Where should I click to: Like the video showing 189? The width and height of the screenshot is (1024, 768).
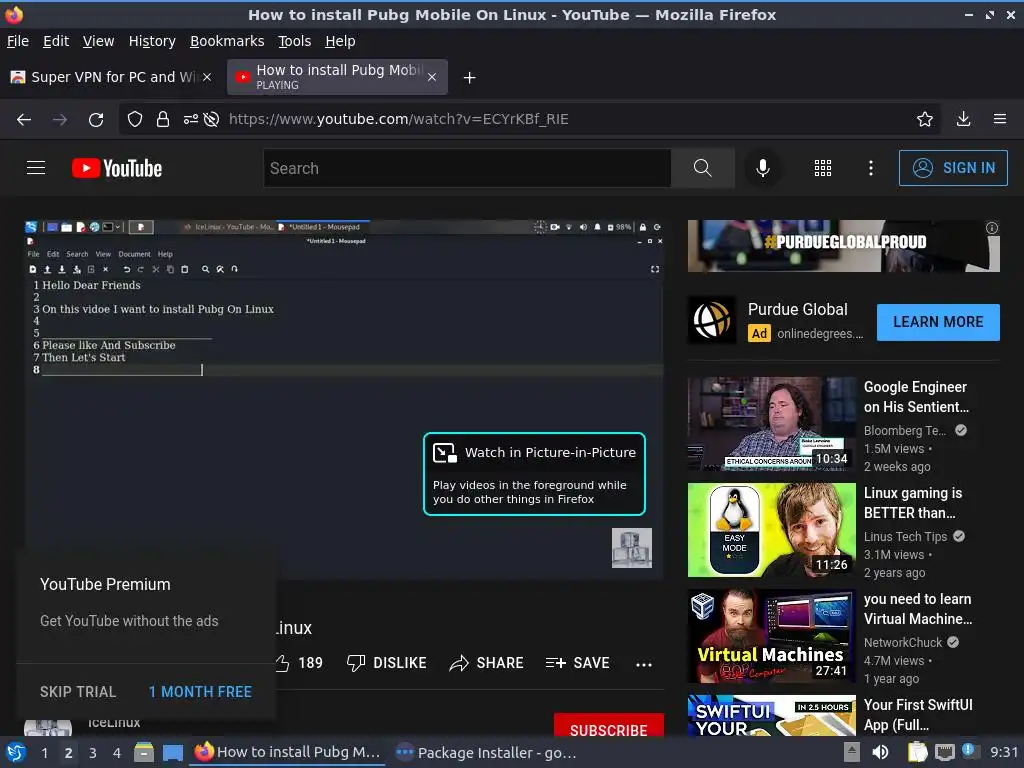pos(298,663)
